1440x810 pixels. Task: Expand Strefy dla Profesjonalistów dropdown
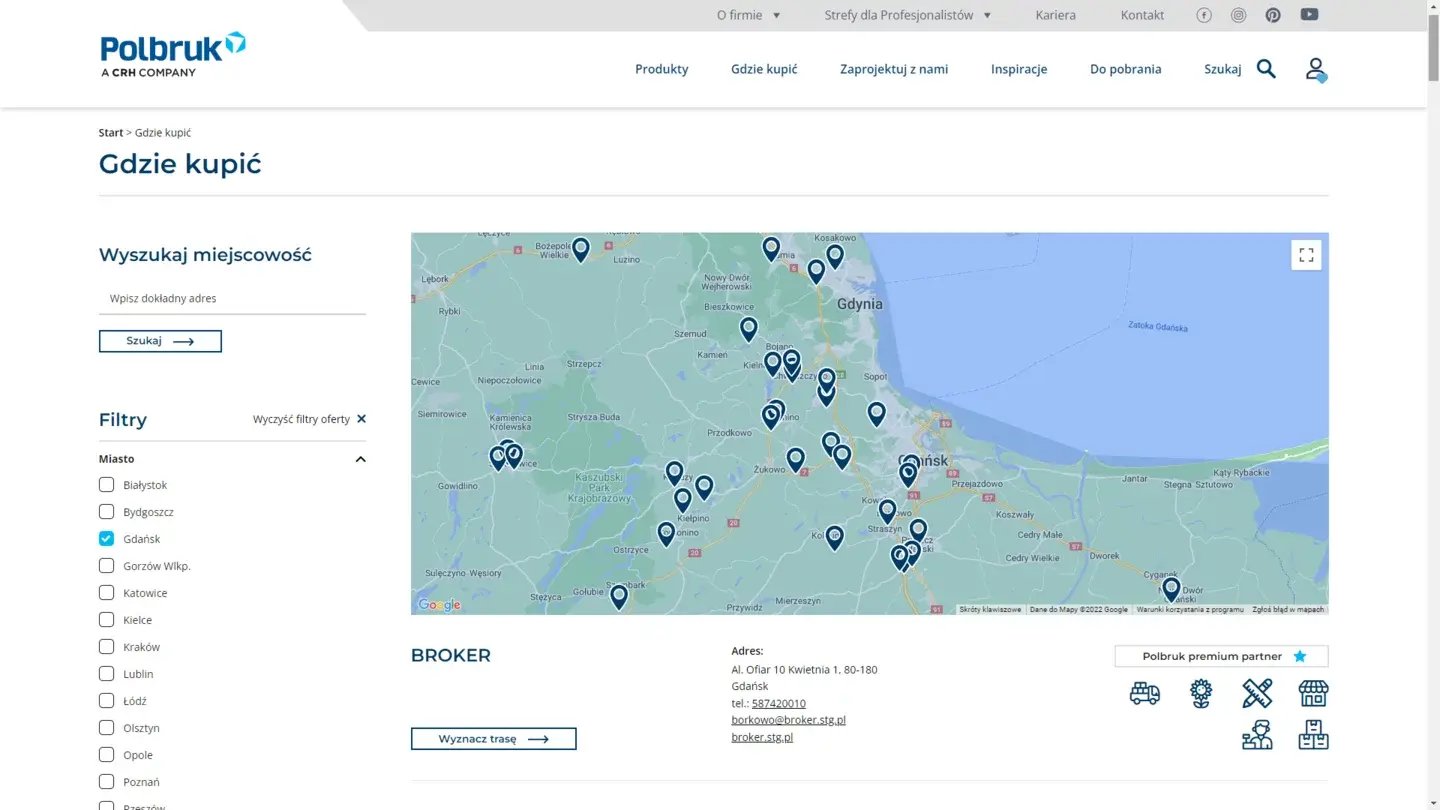point(907,15)
